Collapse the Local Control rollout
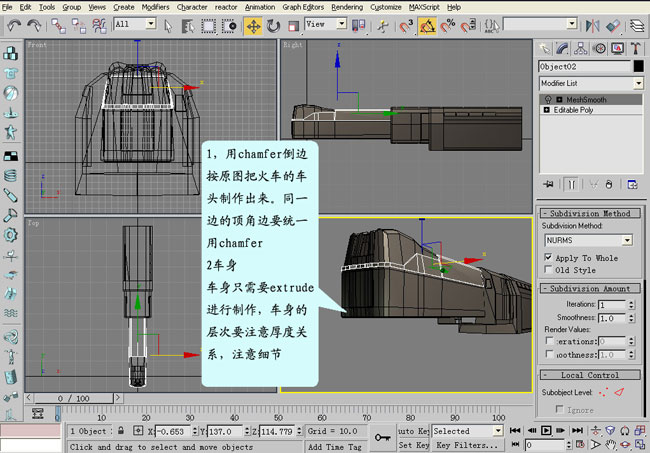Viewport: 650px width, 453px height. [590, 375]
